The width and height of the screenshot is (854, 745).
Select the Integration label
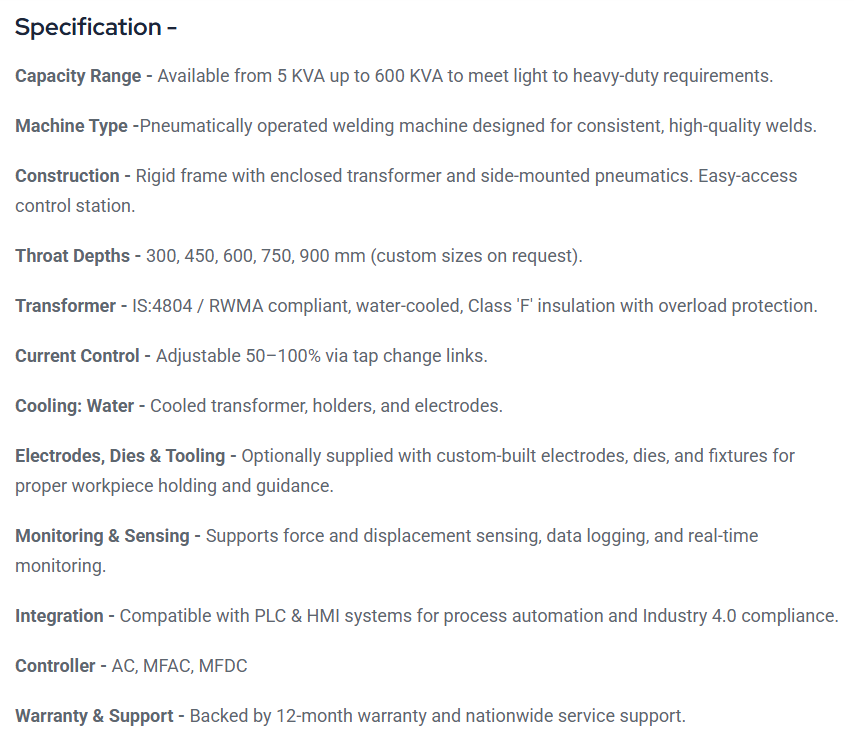click(59, 616)
